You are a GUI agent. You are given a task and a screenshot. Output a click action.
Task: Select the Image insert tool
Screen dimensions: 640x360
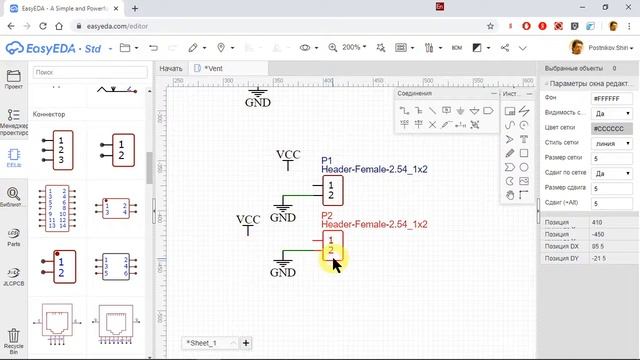click(x=524, y=181)
